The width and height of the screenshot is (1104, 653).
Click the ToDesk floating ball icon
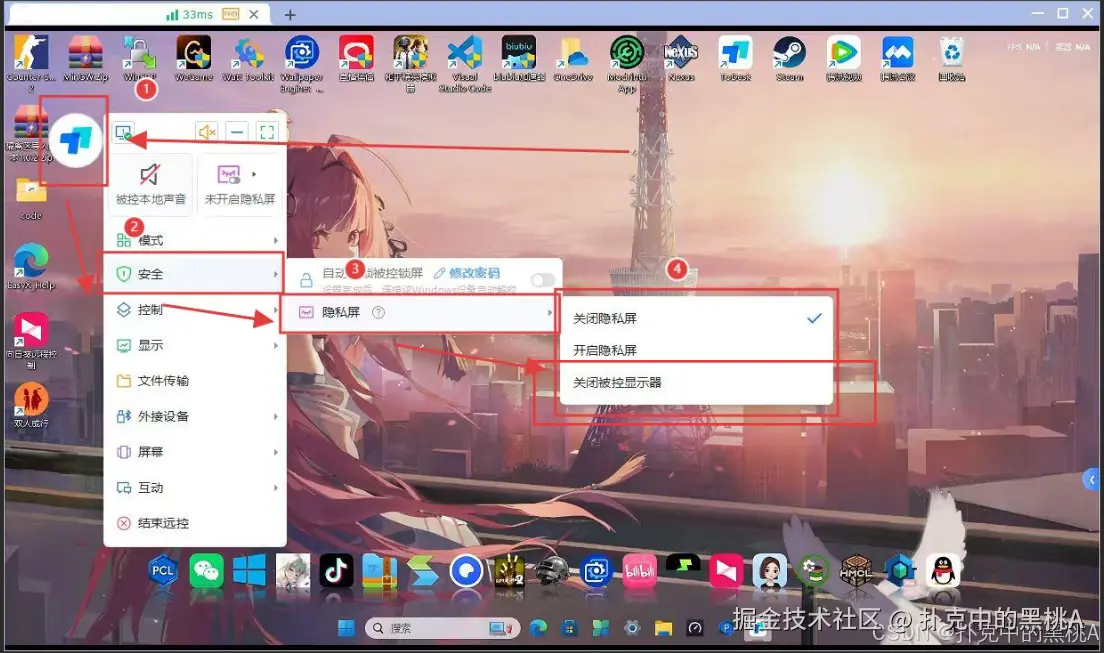(x=75, y=140)
